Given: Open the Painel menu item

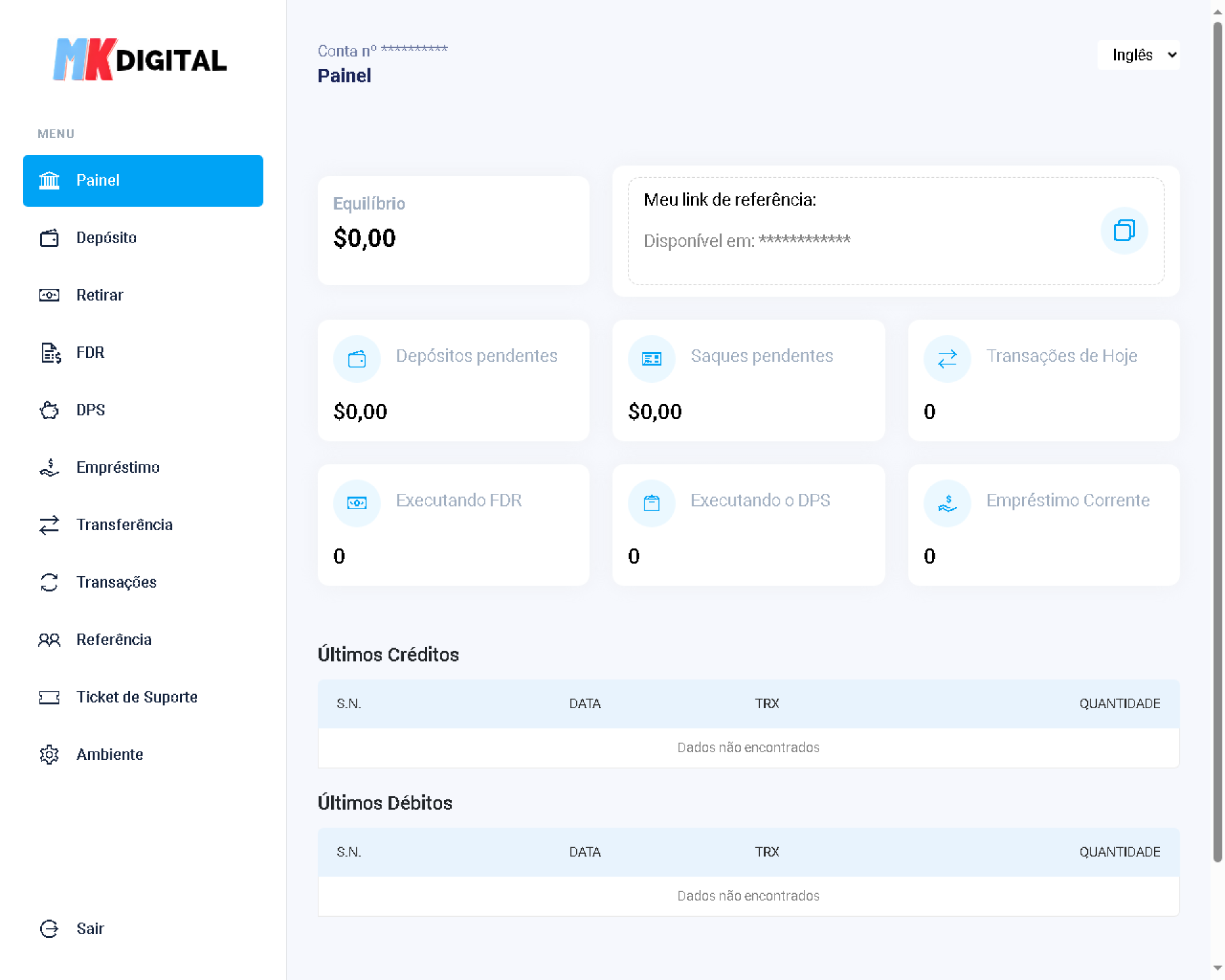Looking at the screenshot, I should 143,181.
